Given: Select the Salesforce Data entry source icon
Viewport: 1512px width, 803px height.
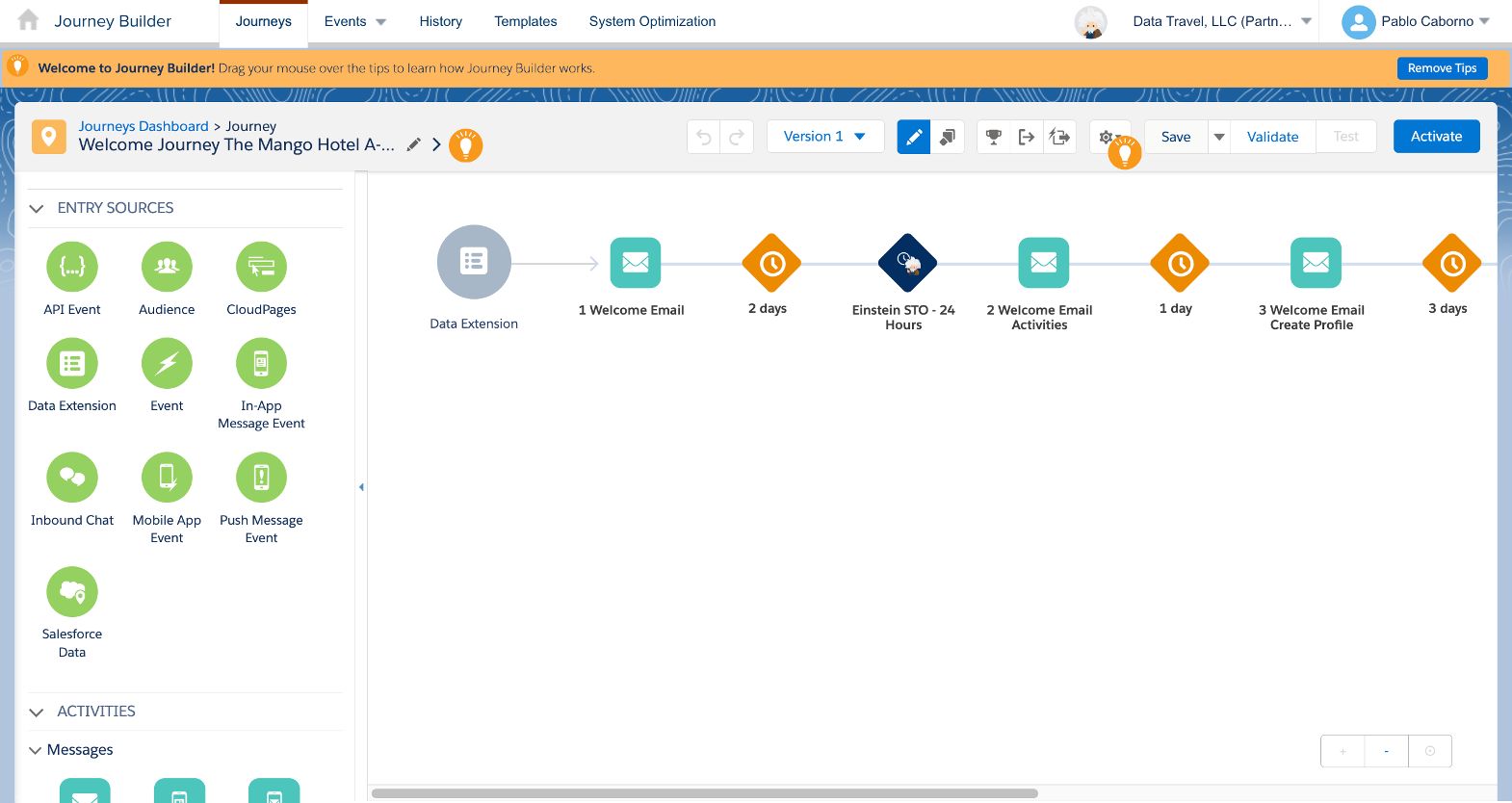Looking at the screenshot, I should 72,591.
